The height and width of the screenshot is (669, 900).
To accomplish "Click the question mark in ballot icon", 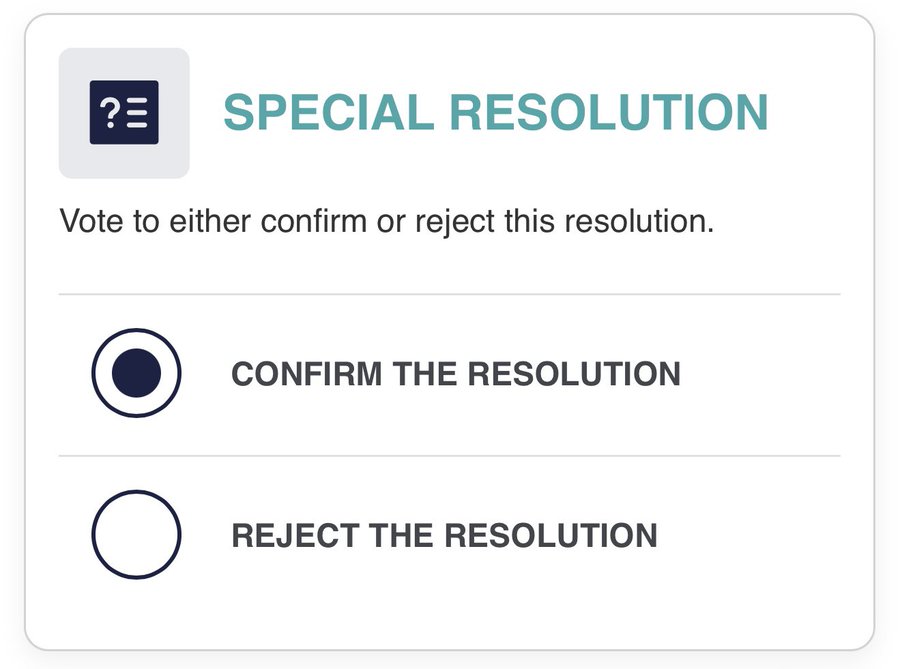I will 108,112.
